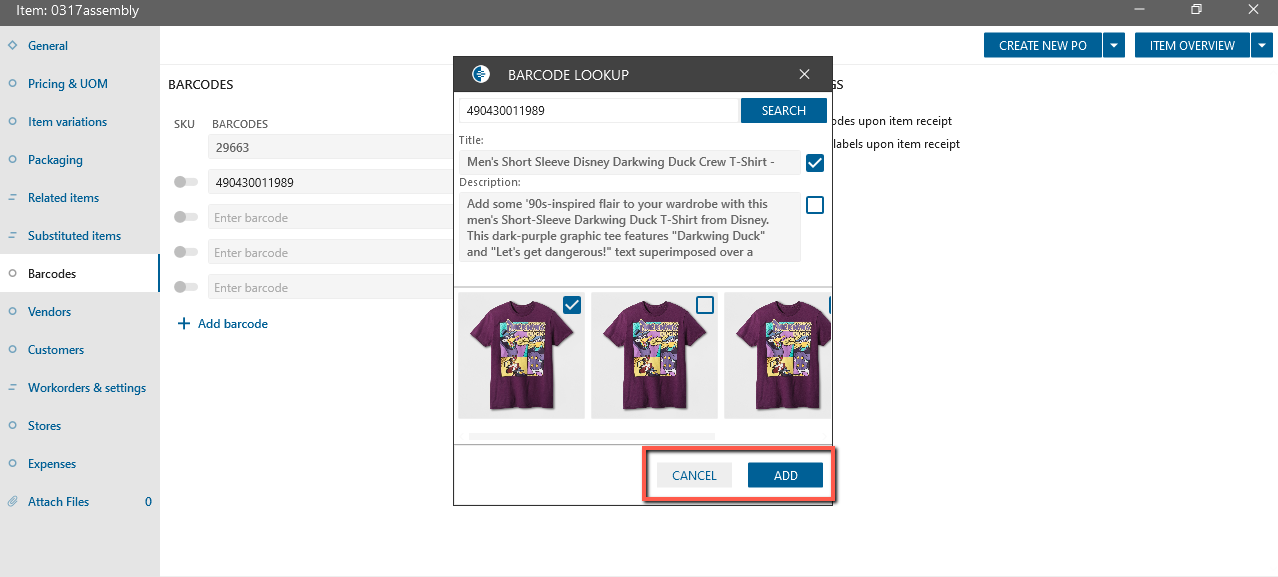Click the barcode lookup search field
This screenshot has height=577, width=1278.
[598, 111]
